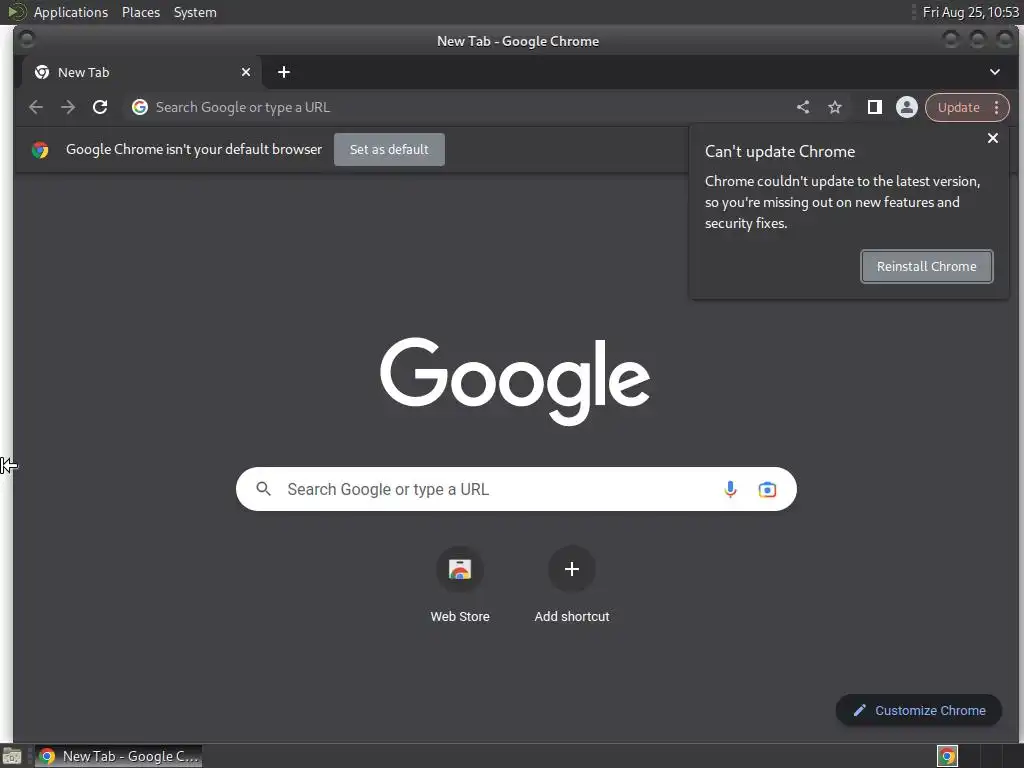Click the clock showing Fri Aug 25
Screen dimensions: 1024x768
[970, 12]
